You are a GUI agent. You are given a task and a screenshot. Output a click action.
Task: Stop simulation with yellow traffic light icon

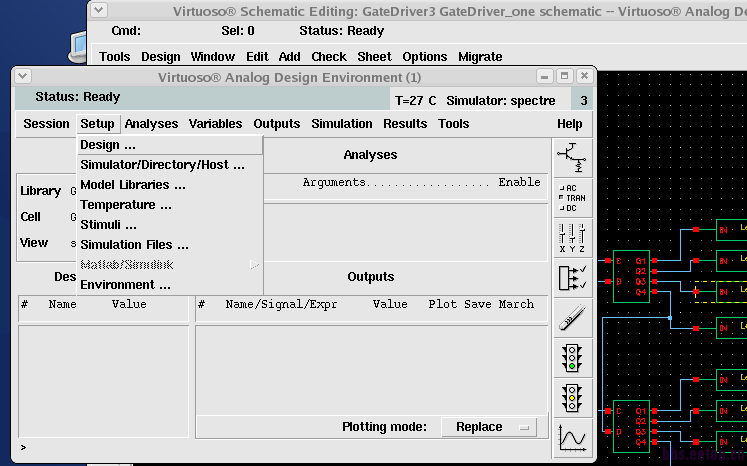[572, 398]
